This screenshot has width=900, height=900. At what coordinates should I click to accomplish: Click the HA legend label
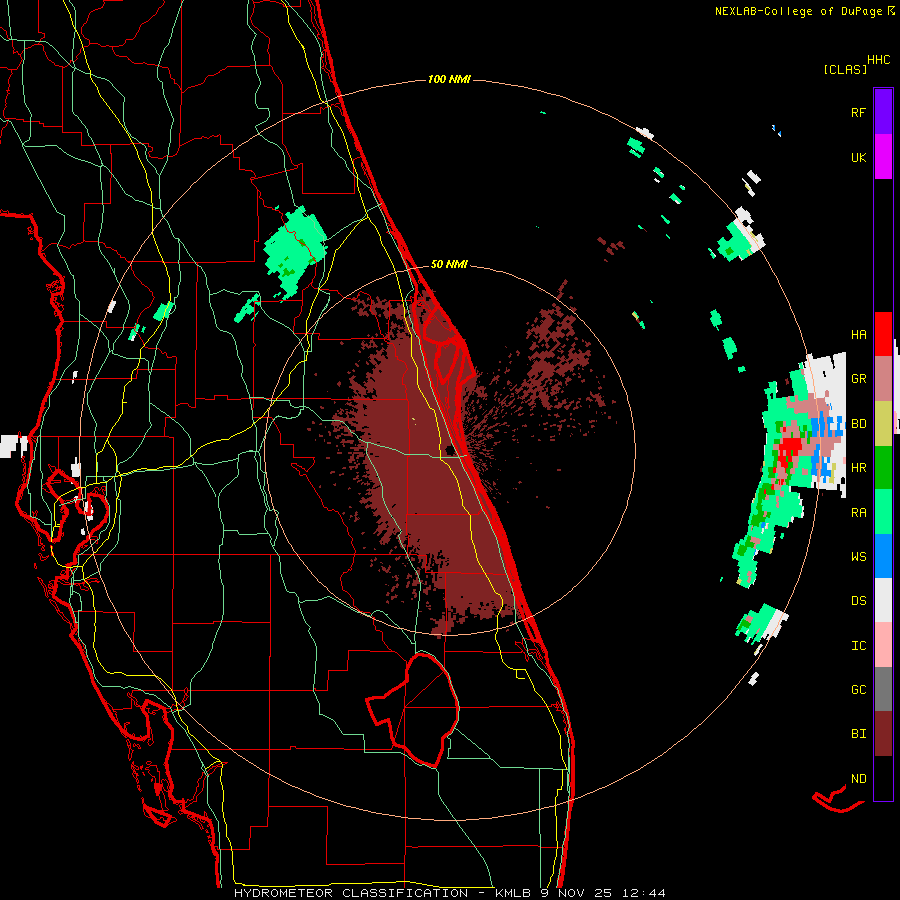(858, 334)
